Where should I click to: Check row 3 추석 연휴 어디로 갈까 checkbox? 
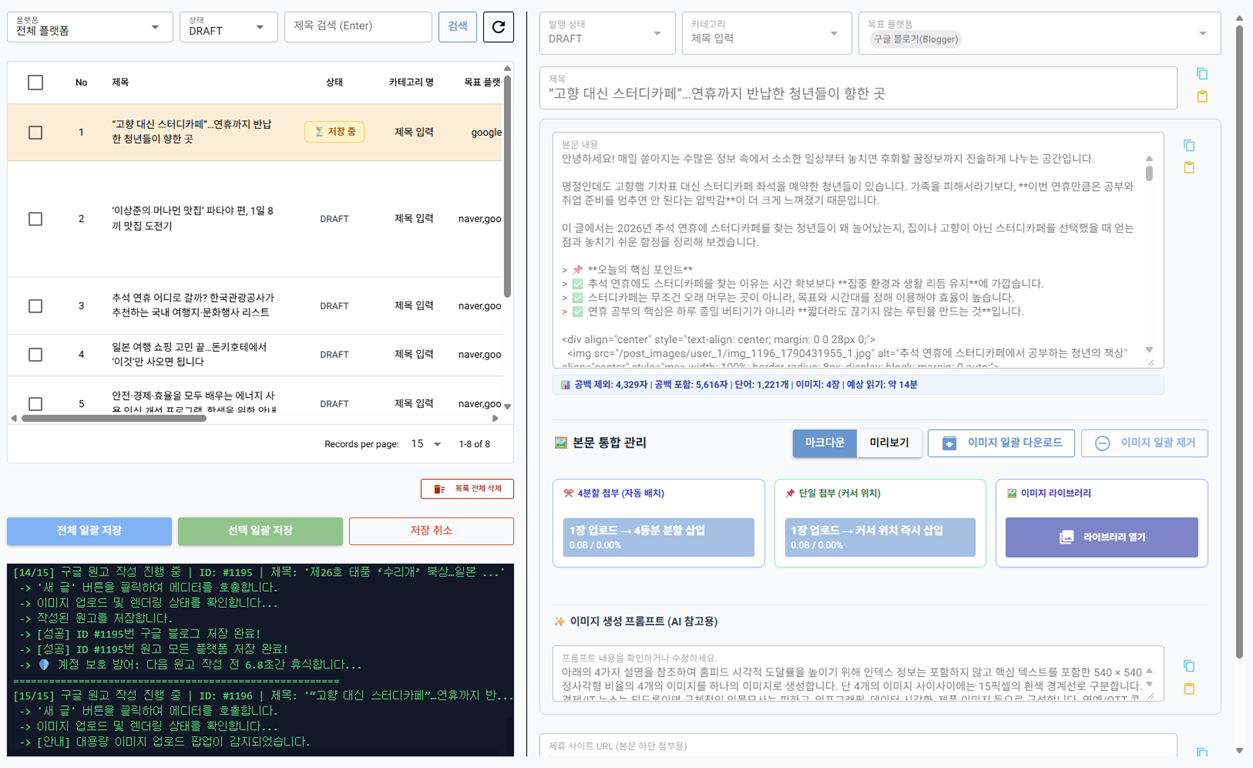(35, 306)
